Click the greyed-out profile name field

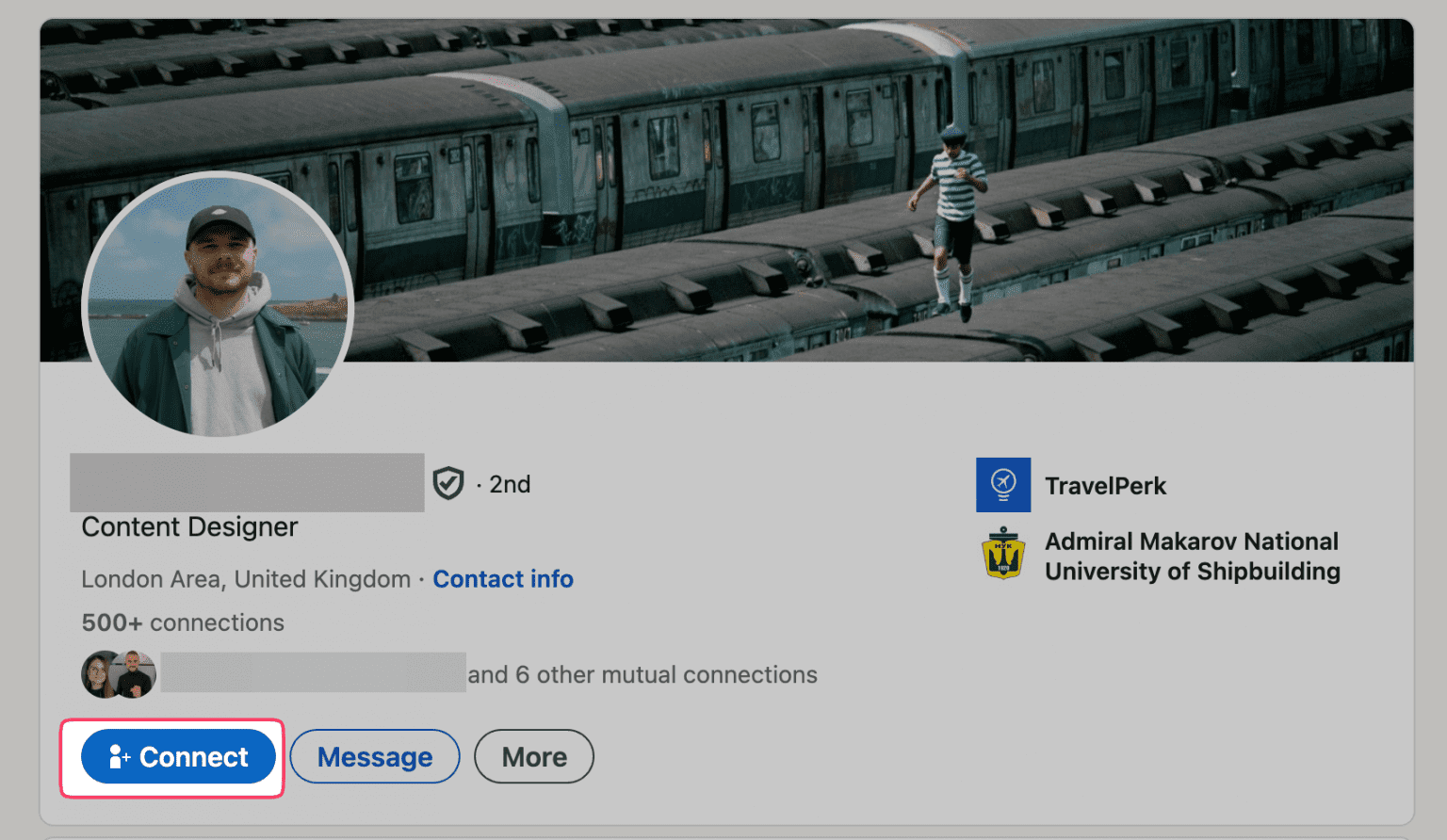(247, 483)
